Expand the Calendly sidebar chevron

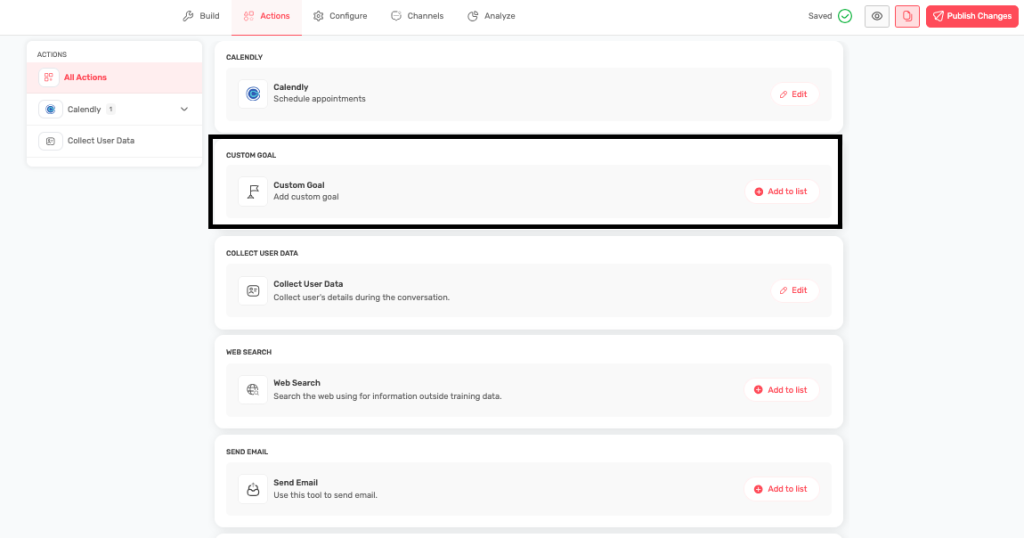[x=184, y=109]
